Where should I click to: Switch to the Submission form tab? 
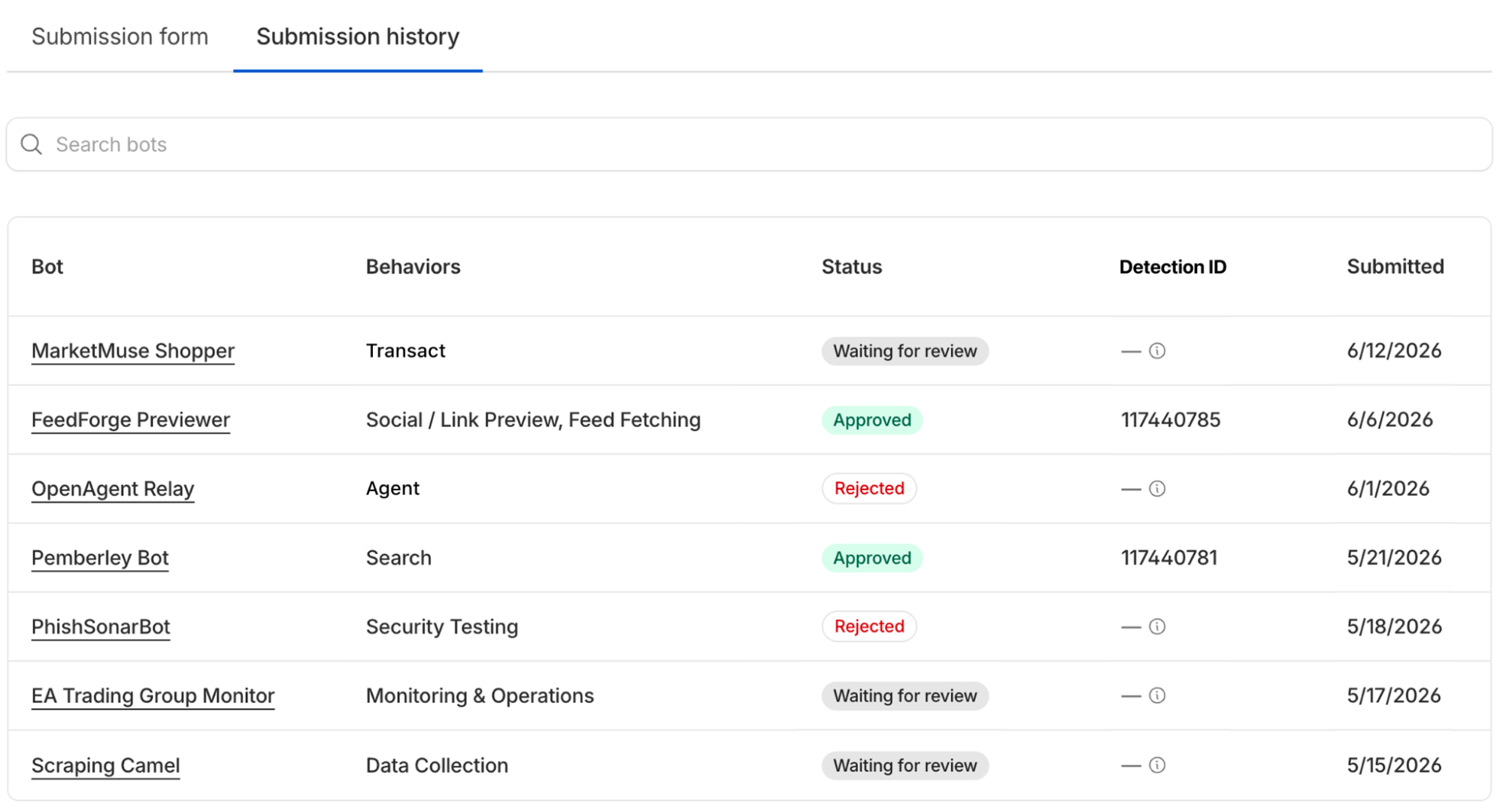tap(120, 36)
